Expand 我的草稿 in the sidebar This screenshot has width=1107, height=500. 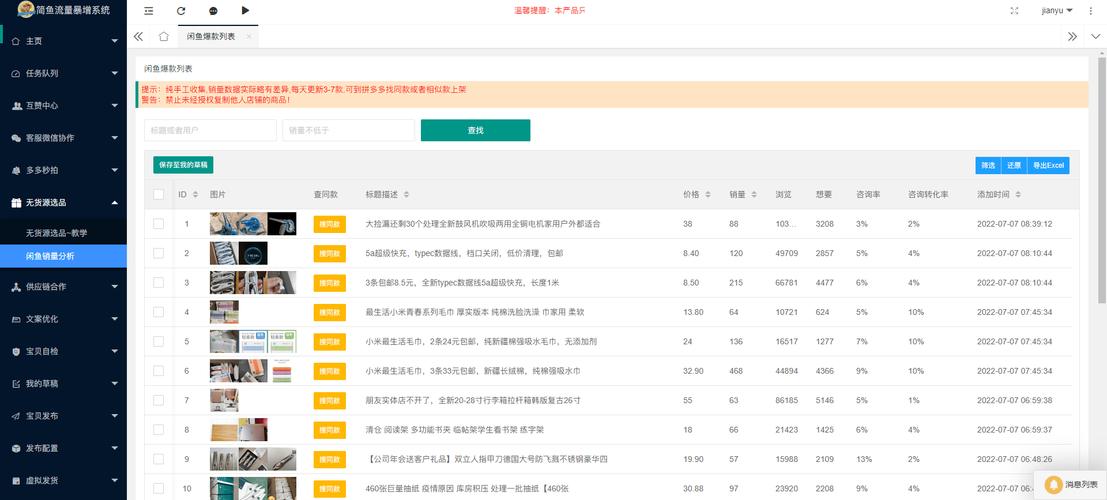pos(64,383)
